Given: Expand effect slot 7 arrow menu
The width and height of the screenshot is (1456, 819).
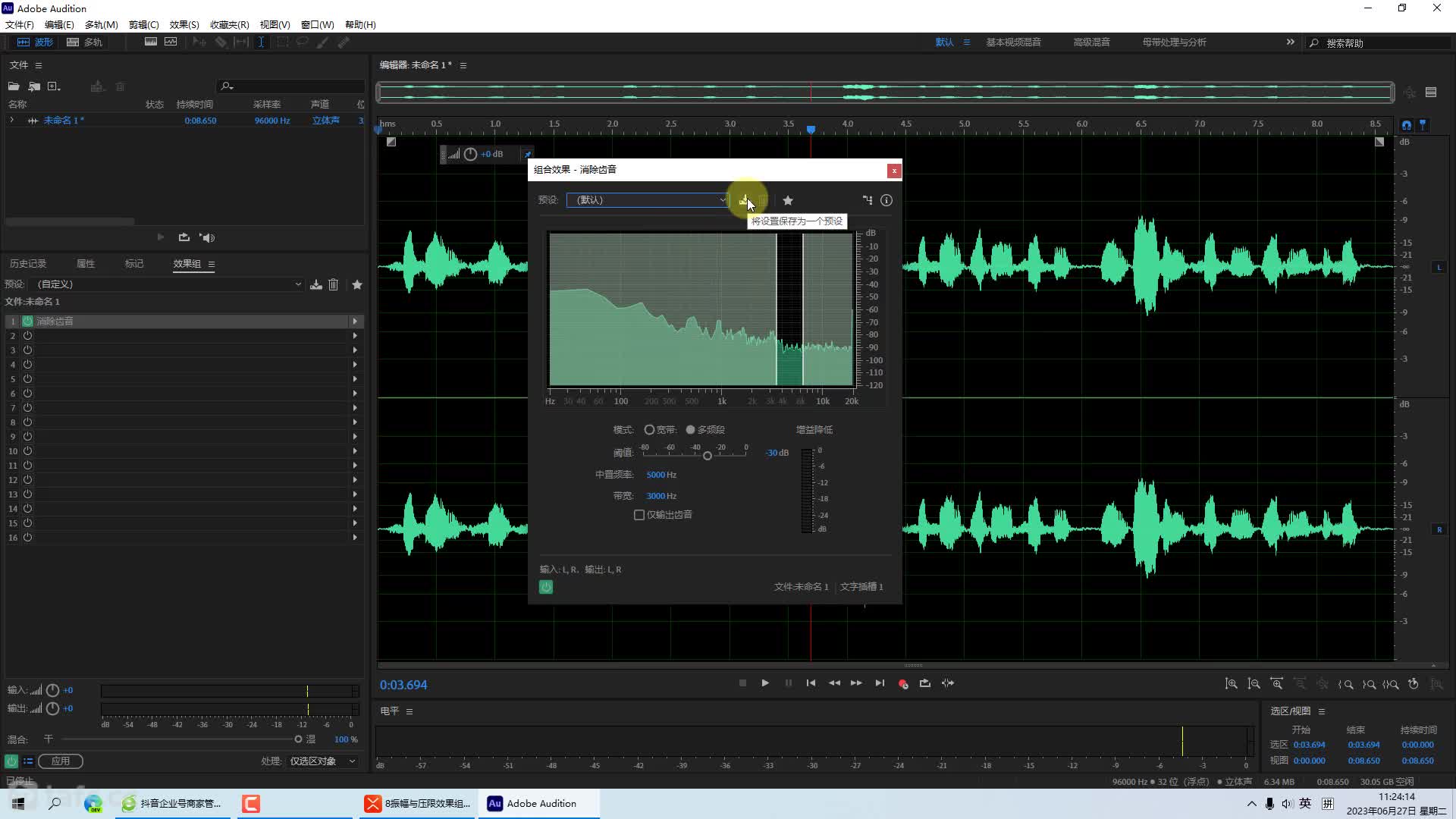Looking at the screenshot, I should pos(355,408).
